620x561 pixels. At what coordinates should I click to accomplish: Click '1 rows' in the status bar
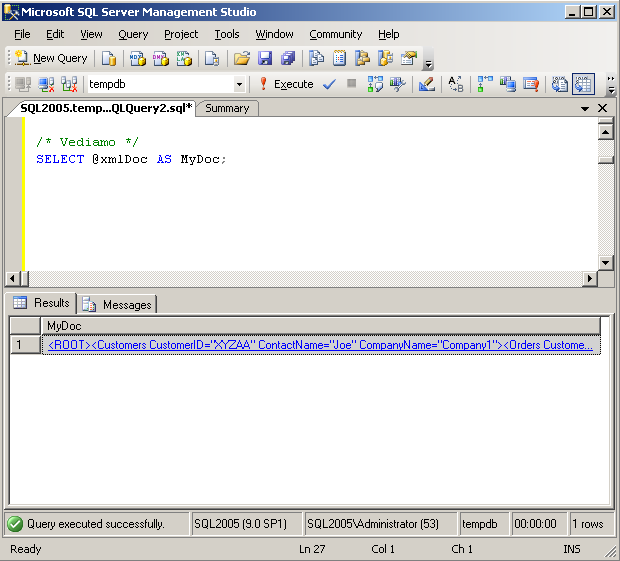coord(588,524)
